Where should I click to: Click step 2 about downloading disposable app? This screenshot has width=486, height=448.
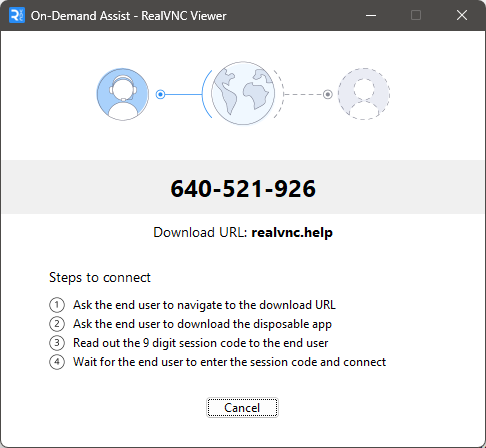point(202,324)
